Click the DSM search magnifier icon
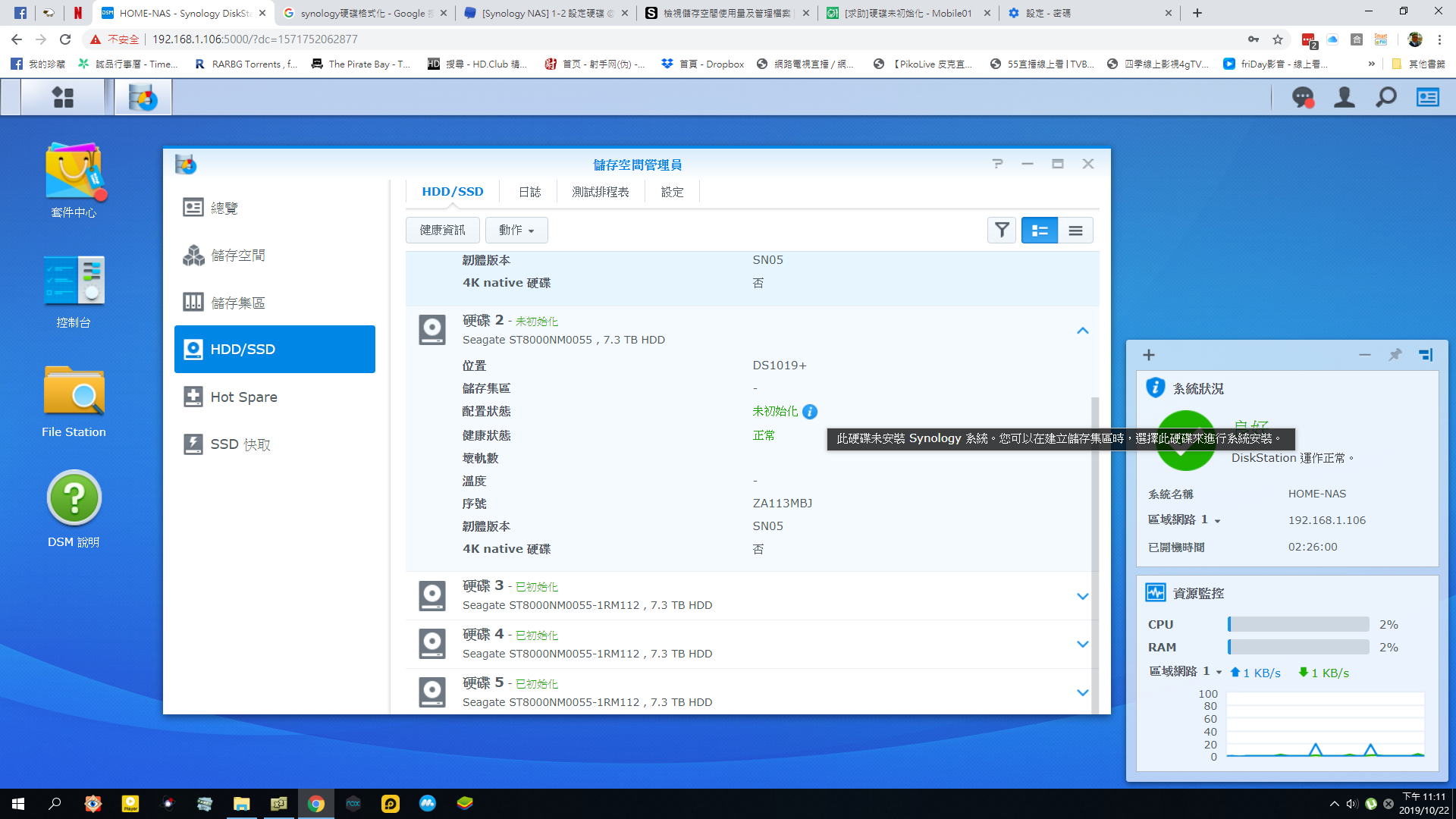1456x819 pixels. [x=1386, y=97]
